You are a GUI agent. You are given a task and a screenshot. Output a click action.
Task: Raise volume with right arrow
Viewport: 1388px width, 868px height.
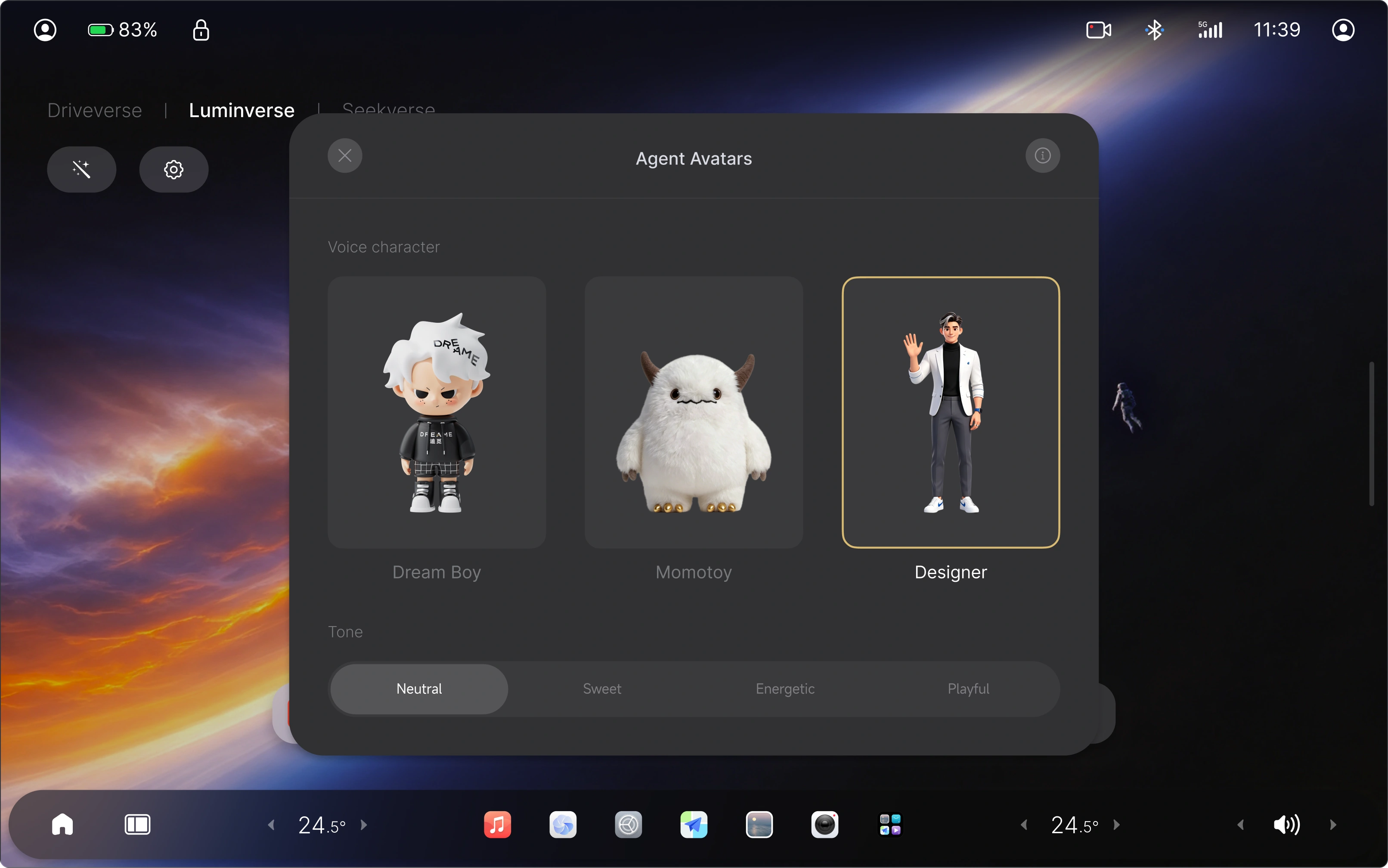tap(1333, 825)
